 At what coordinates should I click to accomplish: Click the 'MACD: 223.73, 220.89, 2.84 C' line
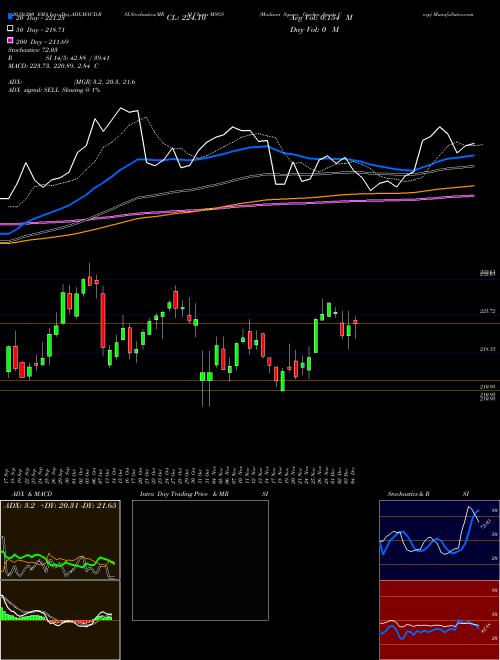[x=53, y=66]
